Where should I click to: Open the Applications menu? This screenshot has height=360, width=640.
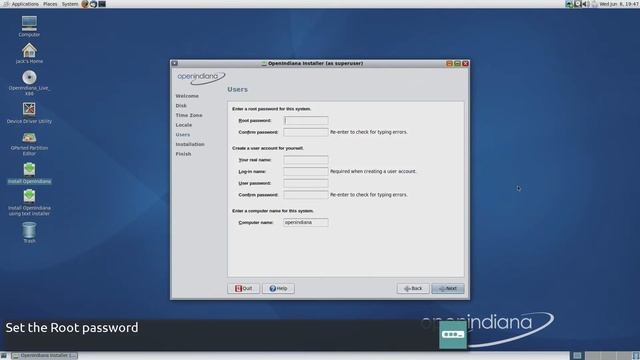click(25, 4)
